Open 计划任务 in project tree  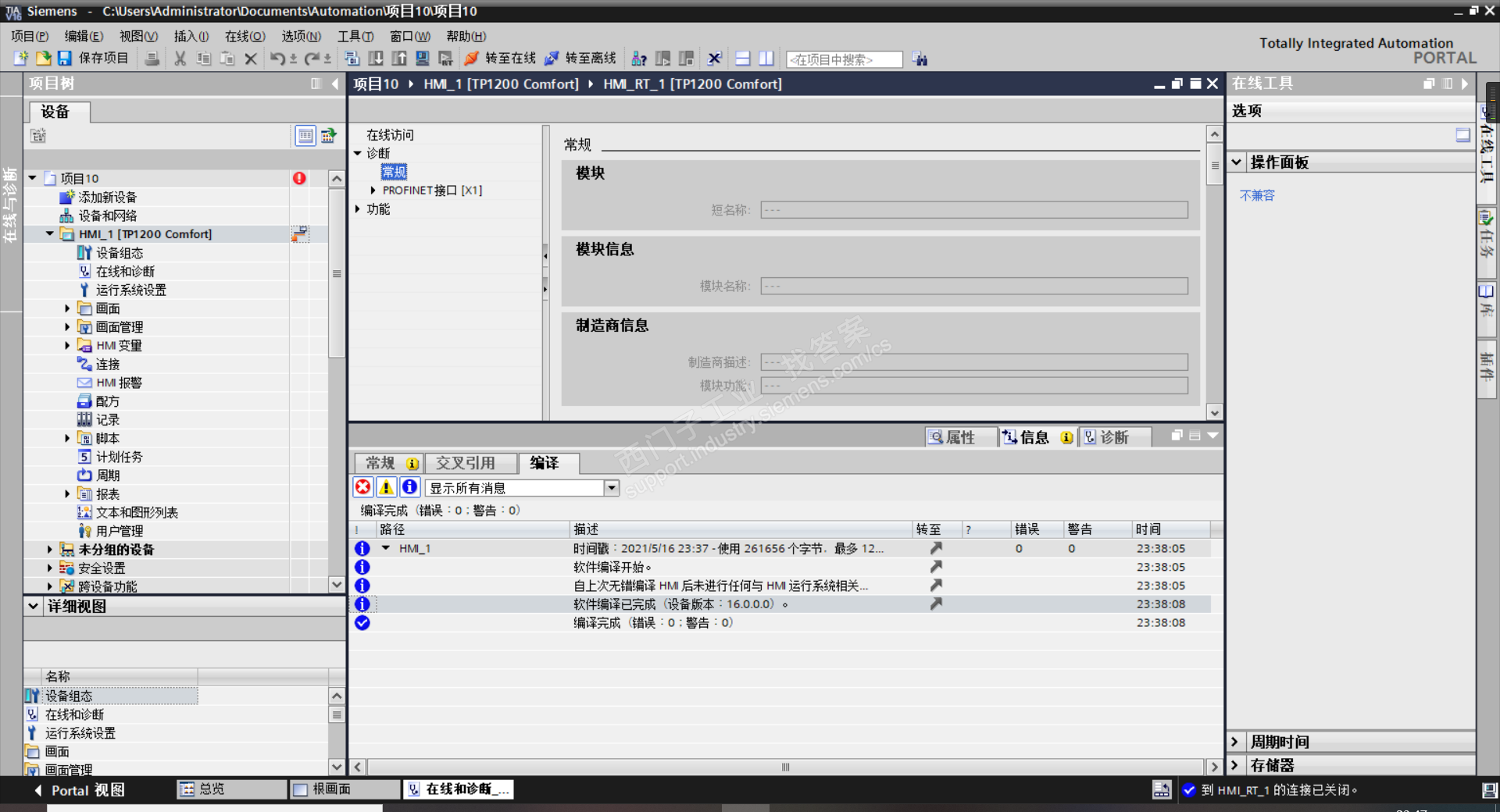119,457
